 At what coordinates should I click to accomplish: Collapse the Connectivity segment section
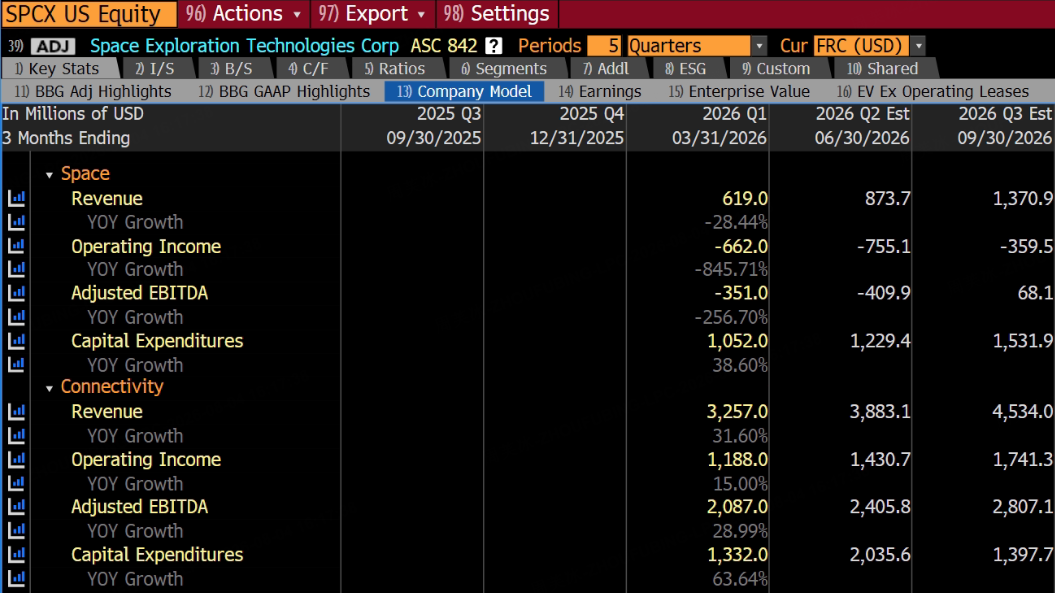[49, 388]
